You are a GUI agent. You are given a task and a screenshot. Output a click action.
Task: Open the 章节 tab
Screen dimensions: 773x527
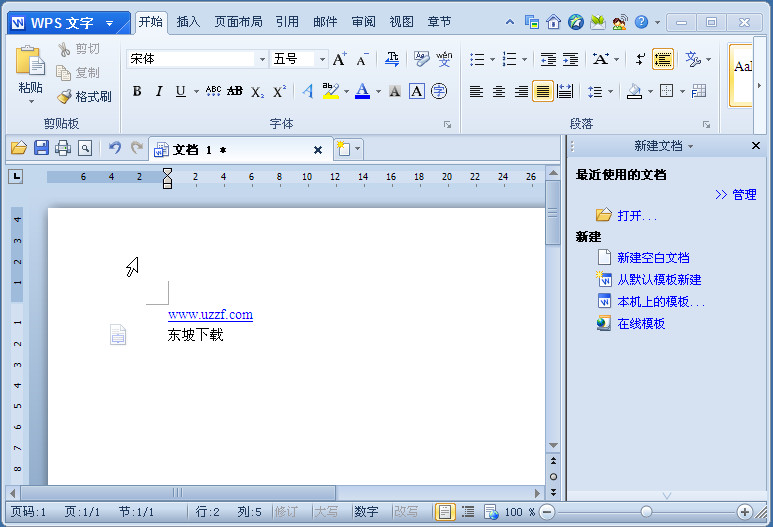coord(439,22)
